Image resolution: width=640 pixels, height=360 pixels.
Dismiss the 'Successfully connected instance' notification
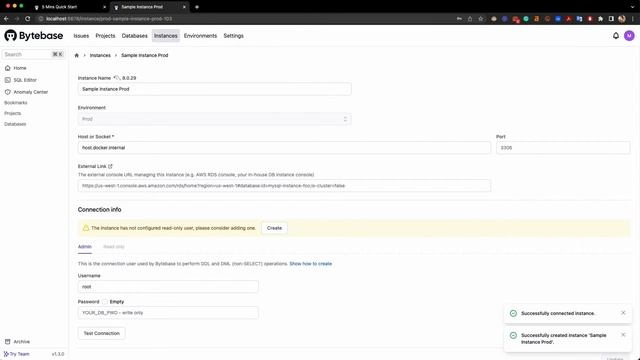623,313
